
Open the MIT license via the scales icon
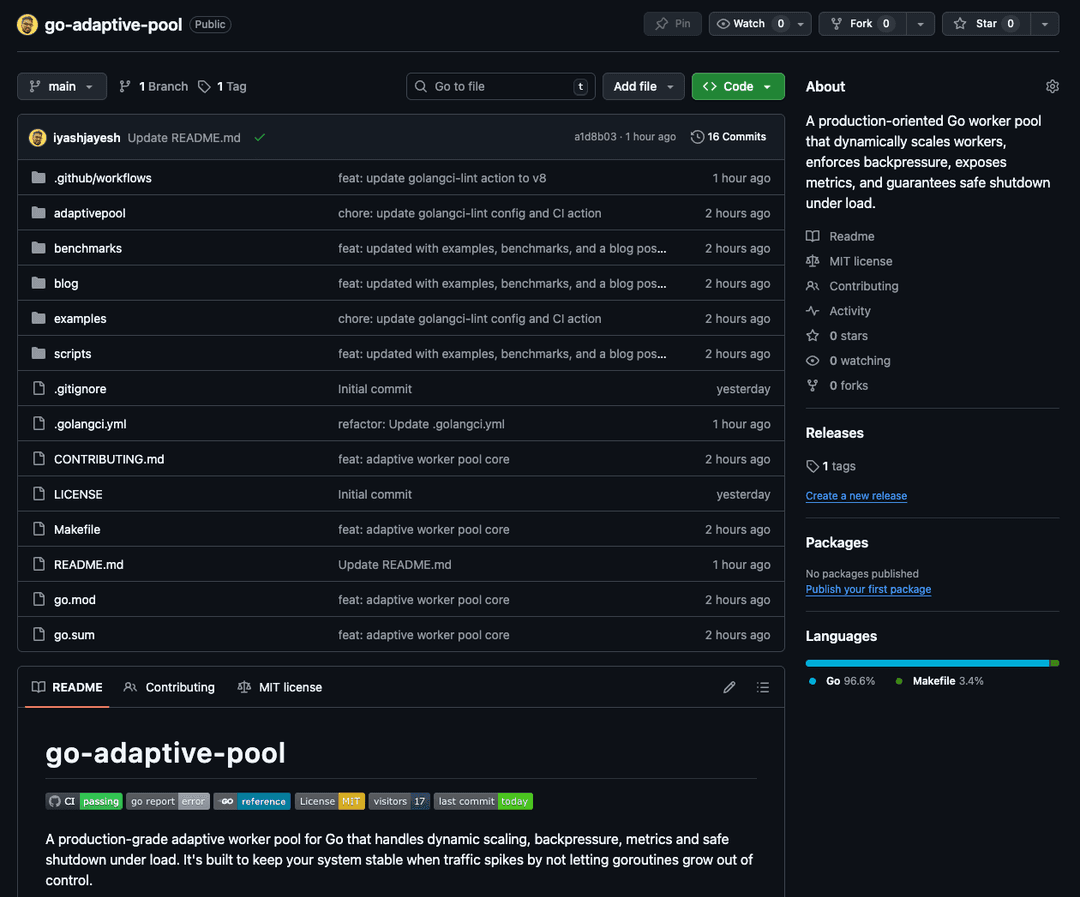tap(812, 260)
